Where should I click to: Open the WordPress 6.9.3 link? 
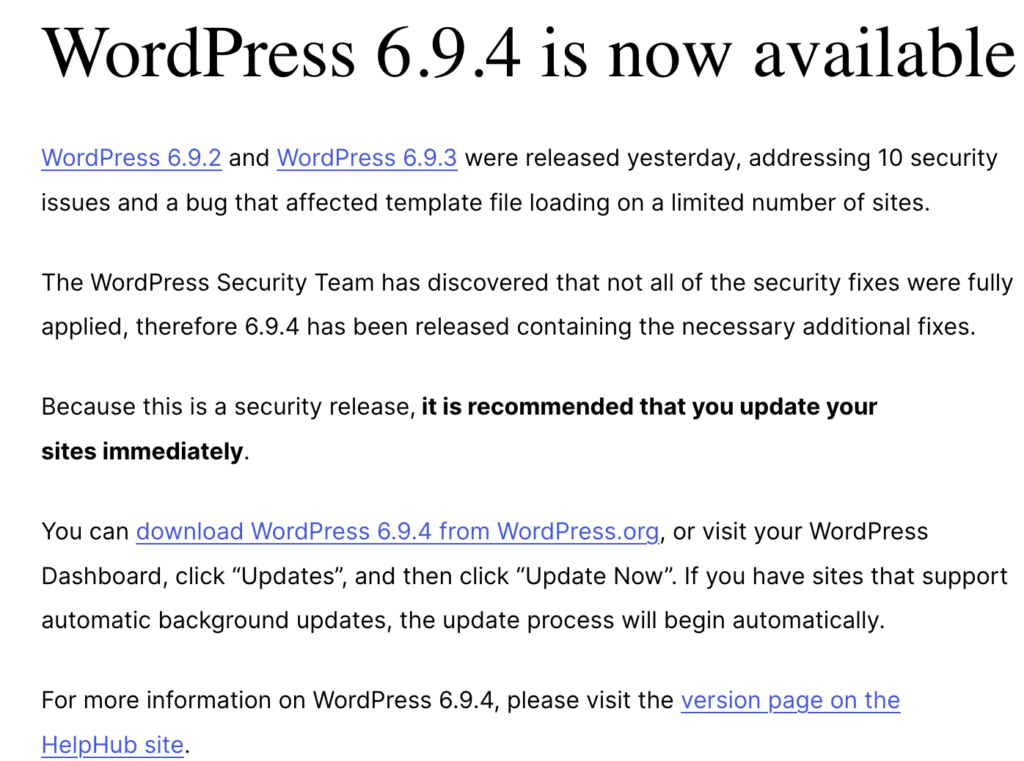coord(366,158)
